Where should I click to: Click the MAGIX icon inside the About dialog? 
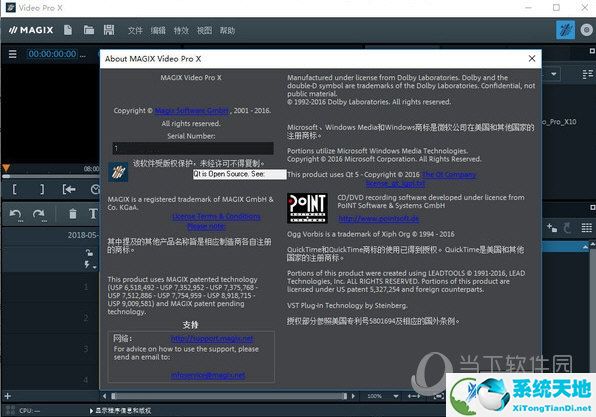pos(118,172)
